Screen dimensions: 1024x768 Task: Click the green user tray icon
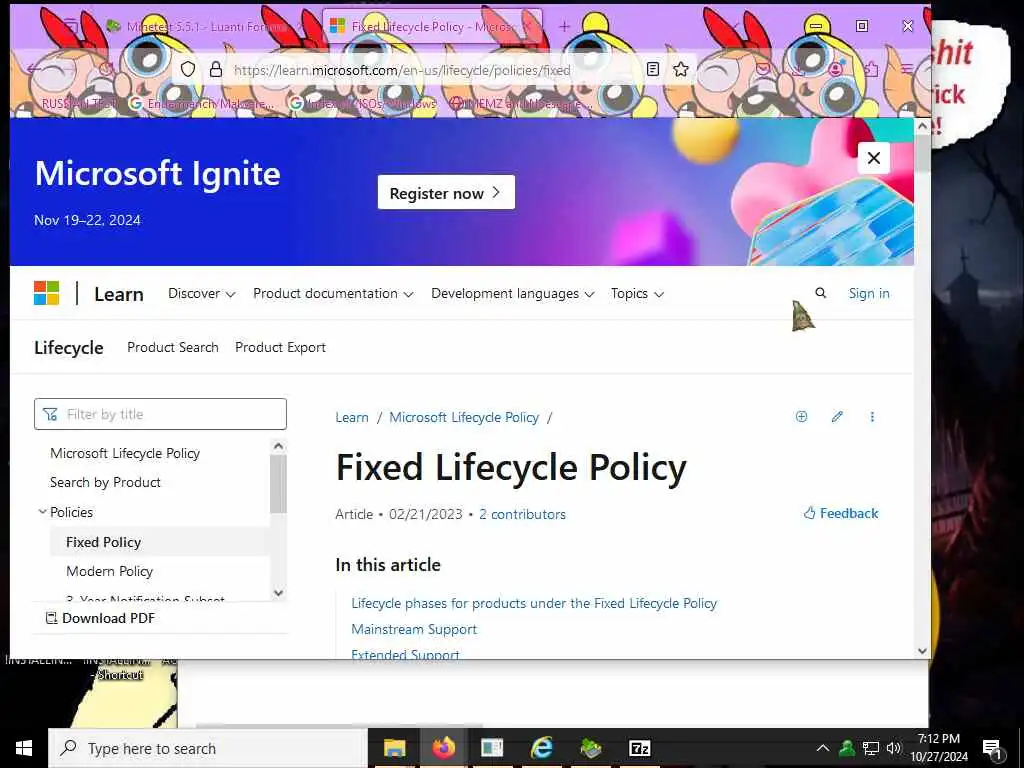point(847,748)
